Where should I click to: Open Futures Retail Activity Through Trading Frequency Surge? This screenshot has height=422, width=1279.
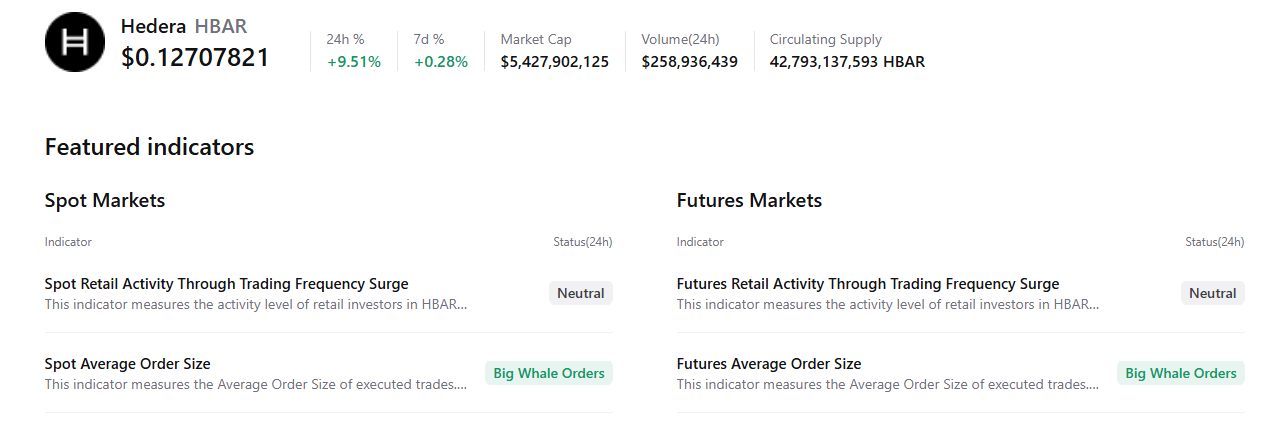click(867, 284)
